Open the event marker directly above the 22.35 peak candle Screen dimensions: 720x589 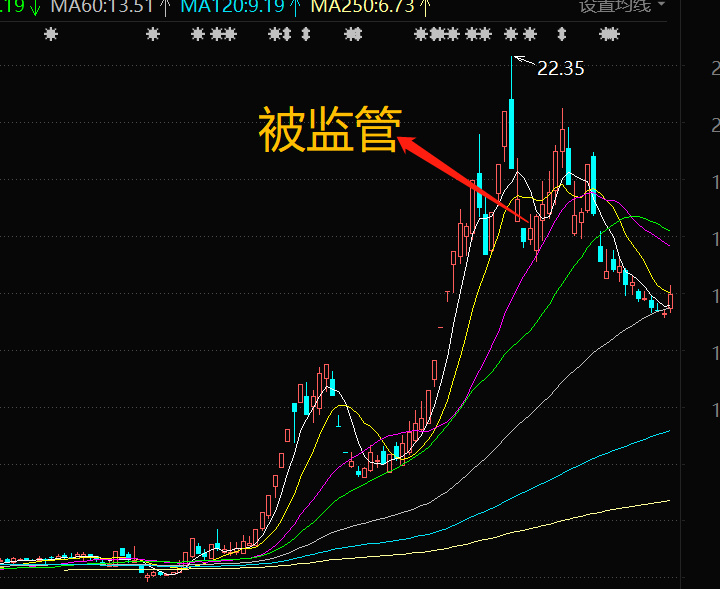[x=511, y=34]
